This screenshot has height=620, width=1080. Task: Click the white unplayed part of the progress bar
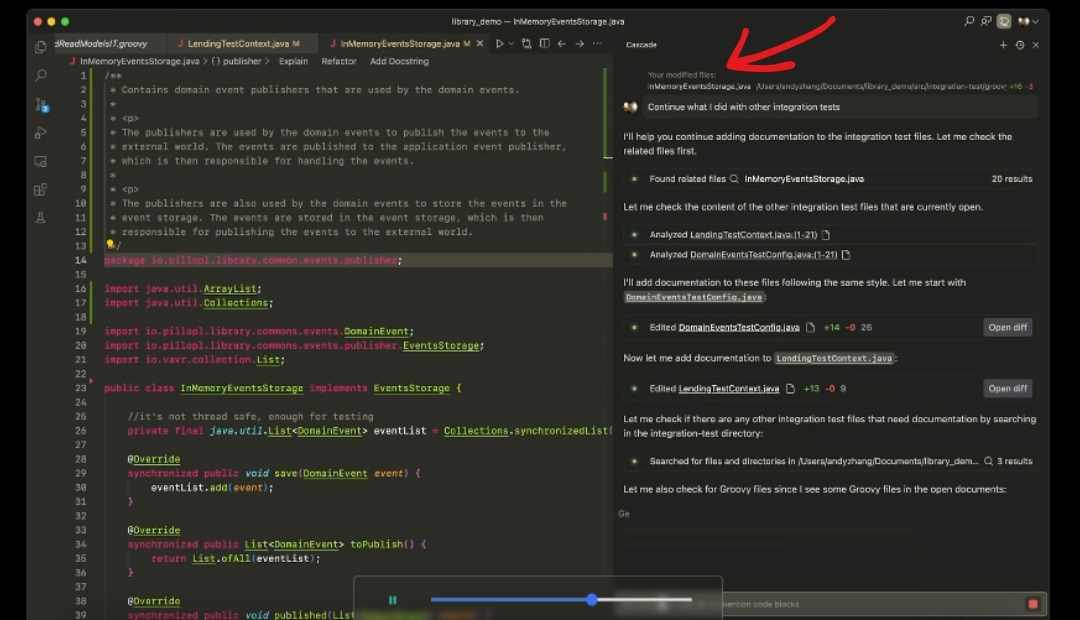point(644,599)
